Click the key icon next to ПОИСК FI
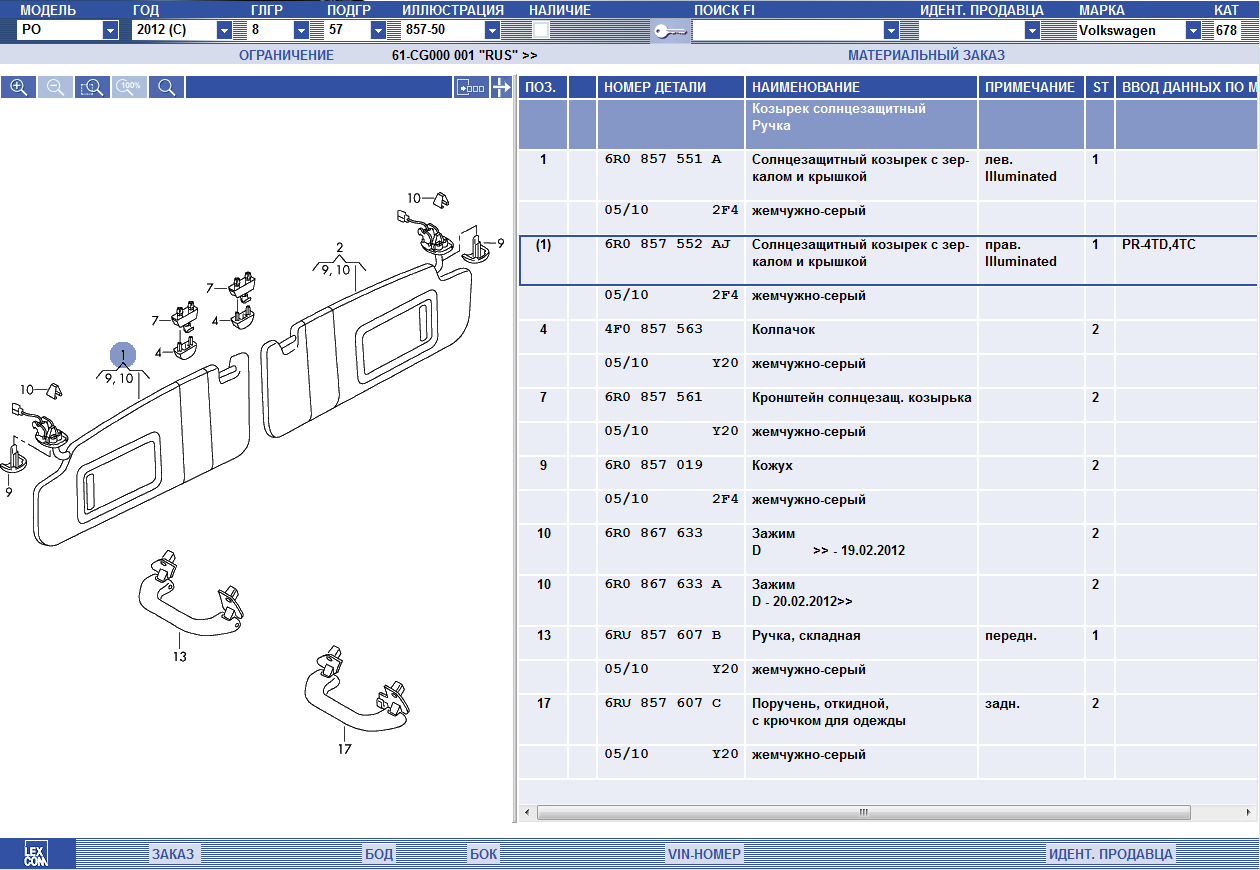Viewport: 1260px width, 870px height. [670, 31]
